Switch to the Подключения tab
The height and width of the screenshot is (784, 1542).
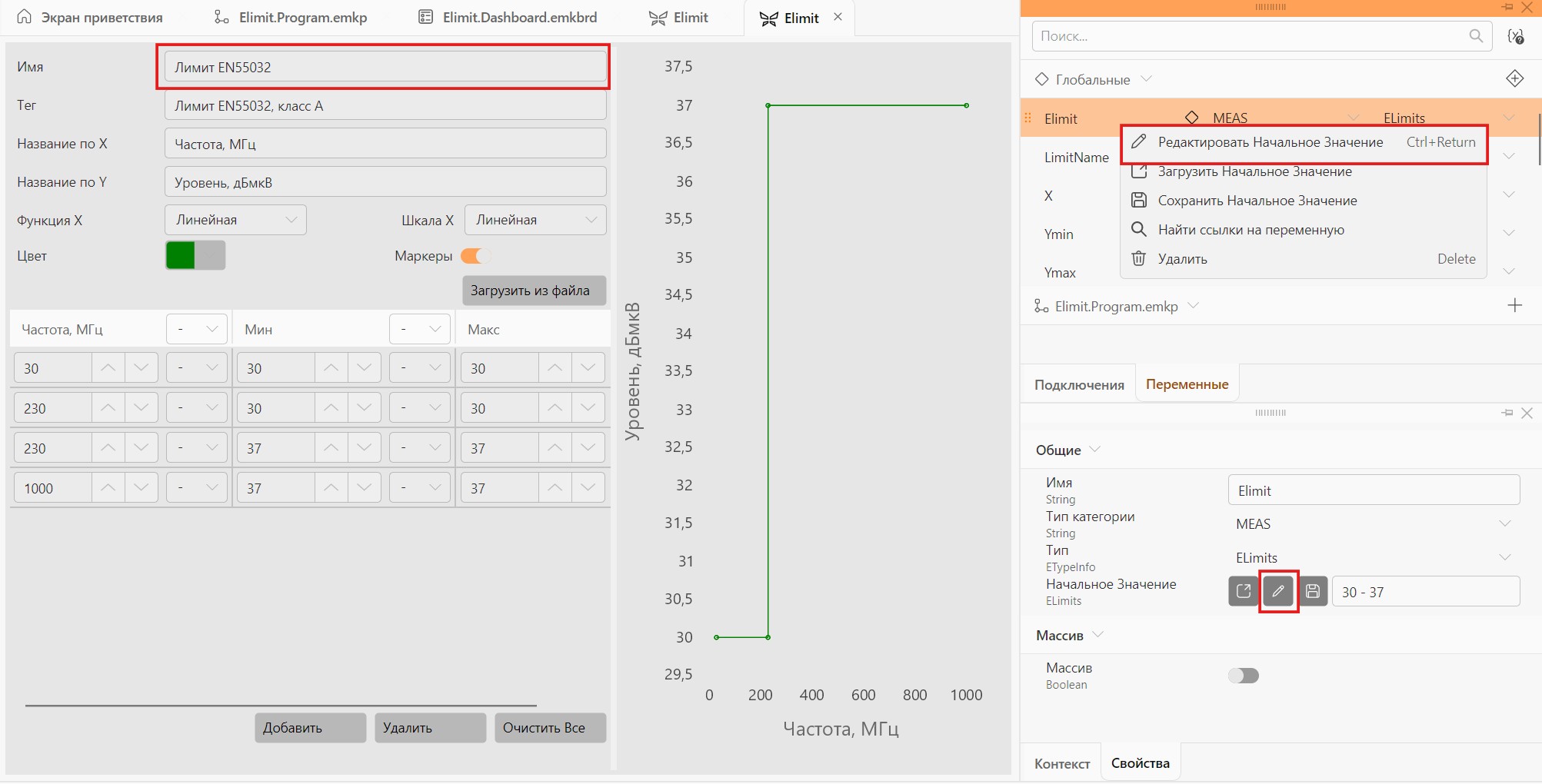coord(1078,384)
